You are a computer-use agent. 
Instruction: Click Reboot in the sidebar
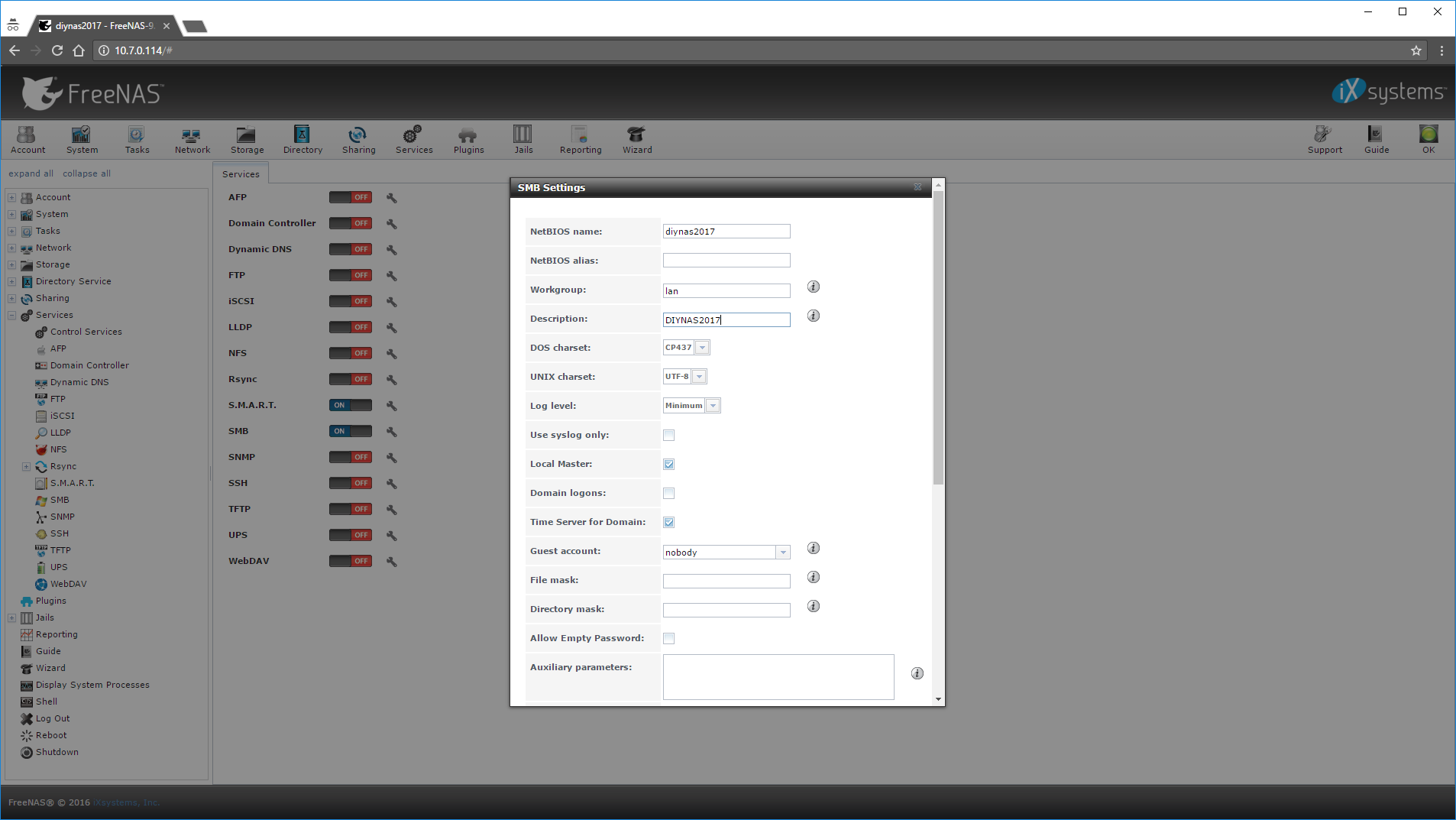[x=50, y=735]
